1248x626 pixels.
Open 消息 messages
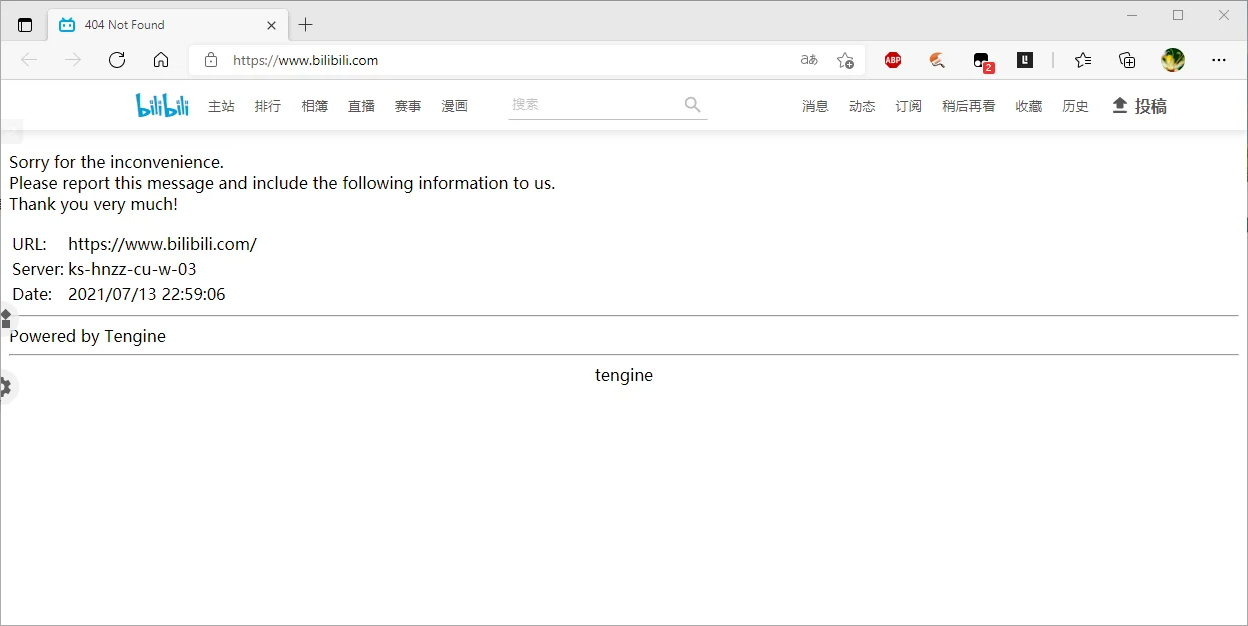coord(815,106)
